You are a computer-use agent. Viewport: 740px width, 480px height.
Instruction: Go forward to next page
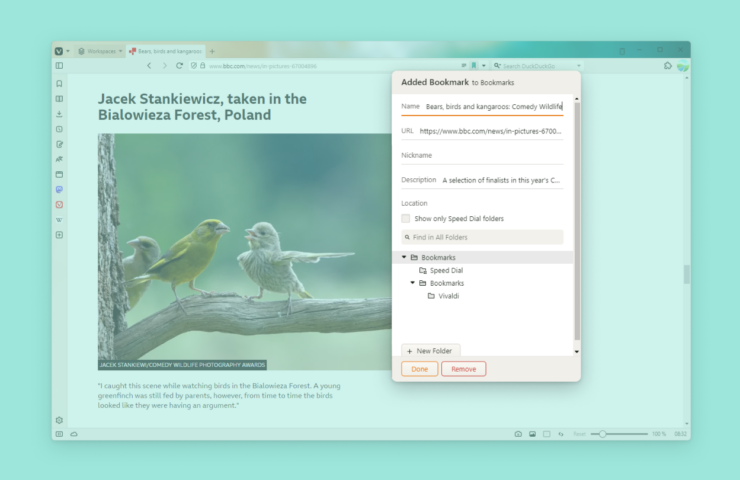pos(164,66)
